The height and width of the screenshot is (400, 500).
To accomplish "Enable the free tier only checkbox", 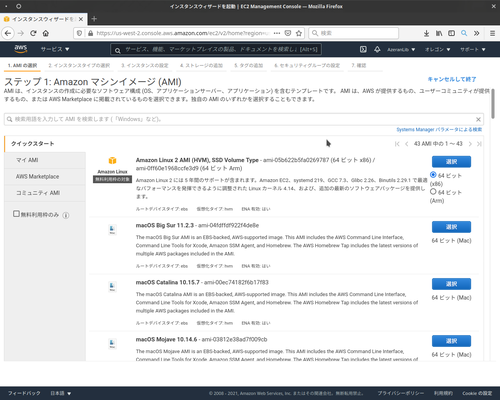I will click(16, 214).
